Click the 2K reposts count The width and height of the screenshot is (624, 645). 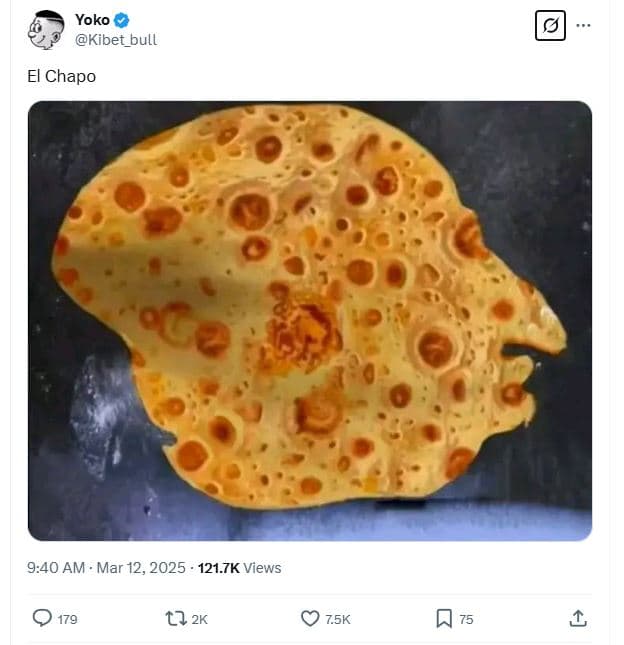pyautogui.click(x=199, y=620)
